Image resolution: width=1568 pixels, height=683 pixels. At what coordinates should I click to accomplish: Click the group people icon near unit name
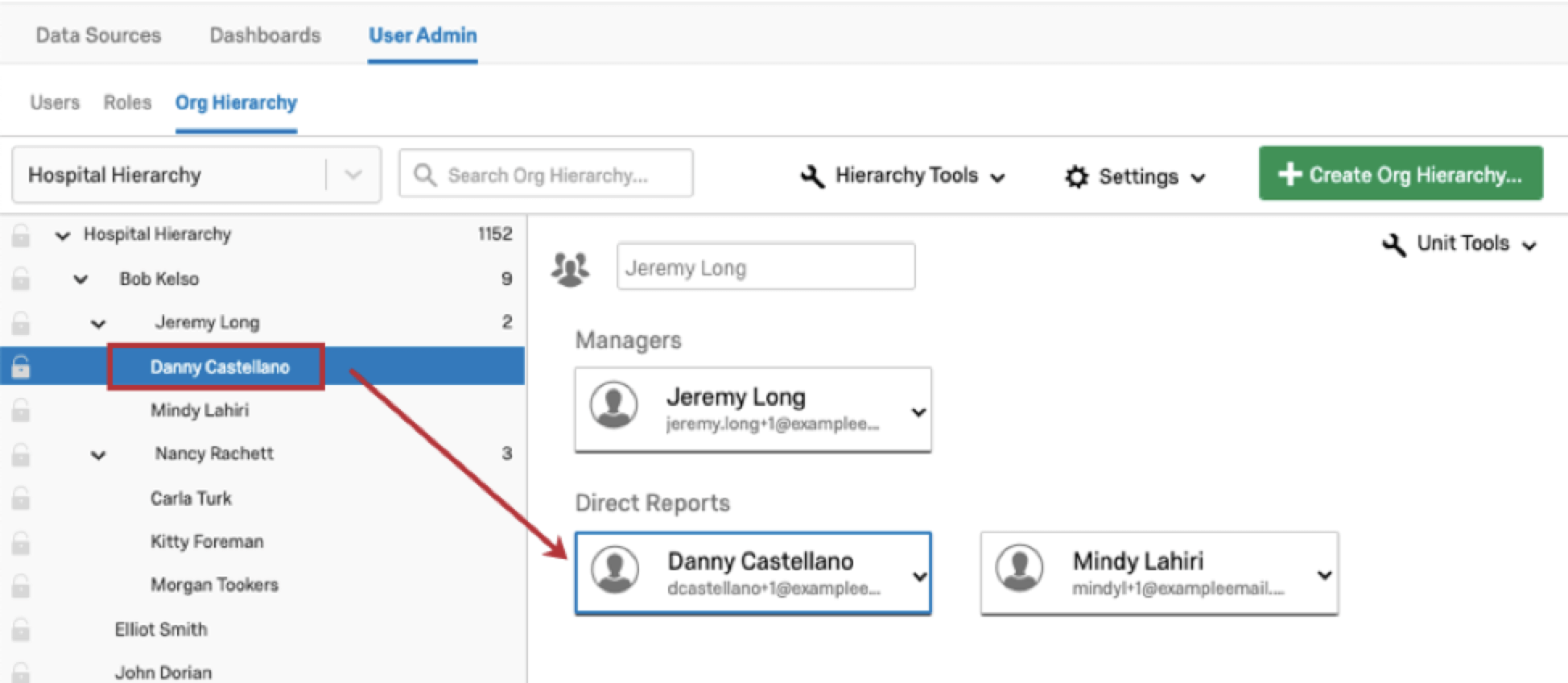click(x=570, y=268)
